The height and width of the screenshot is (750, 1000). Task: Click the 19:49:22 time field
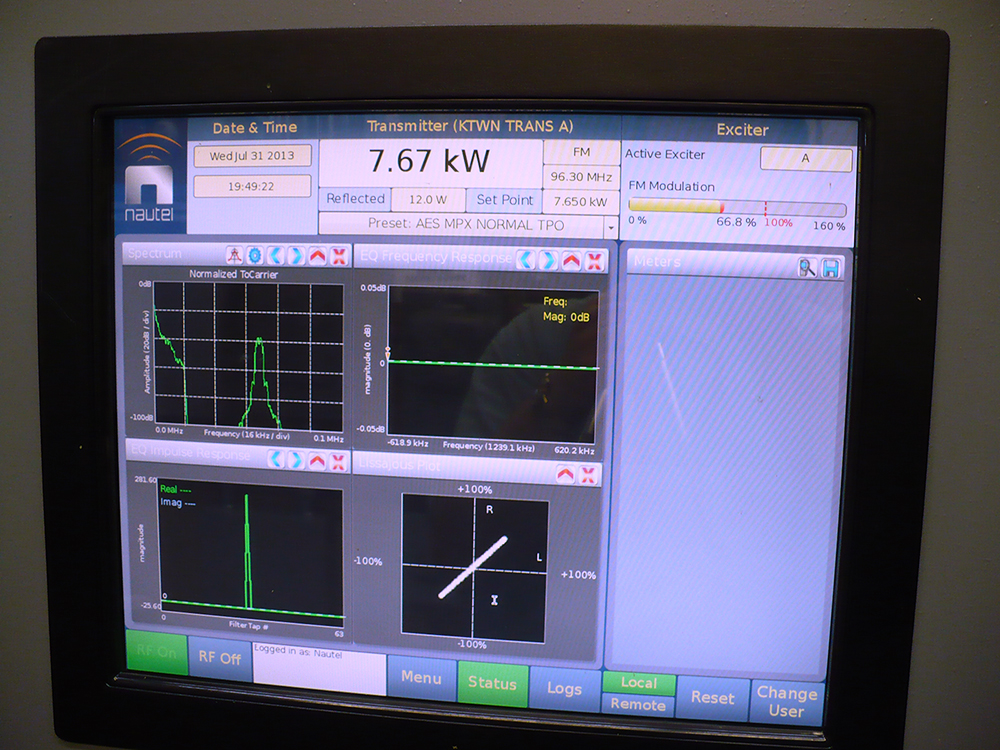pos(252,186)
